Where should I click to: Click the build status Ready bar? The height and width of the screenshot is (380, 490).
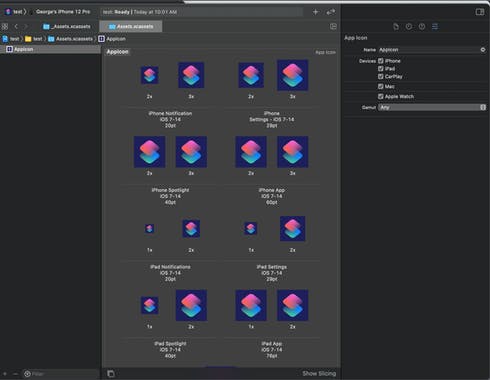point(202,12)
